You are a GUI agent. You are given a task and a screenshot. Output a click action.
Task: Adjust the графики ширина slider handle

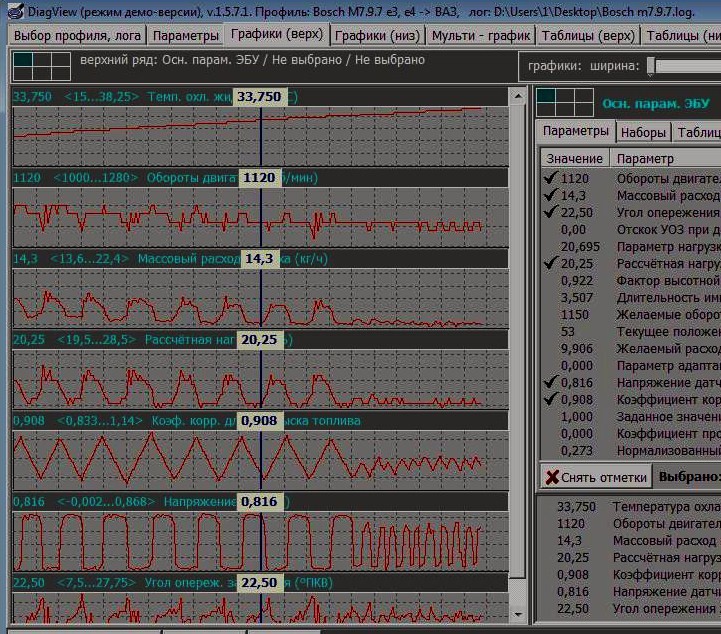coord(651,66)
